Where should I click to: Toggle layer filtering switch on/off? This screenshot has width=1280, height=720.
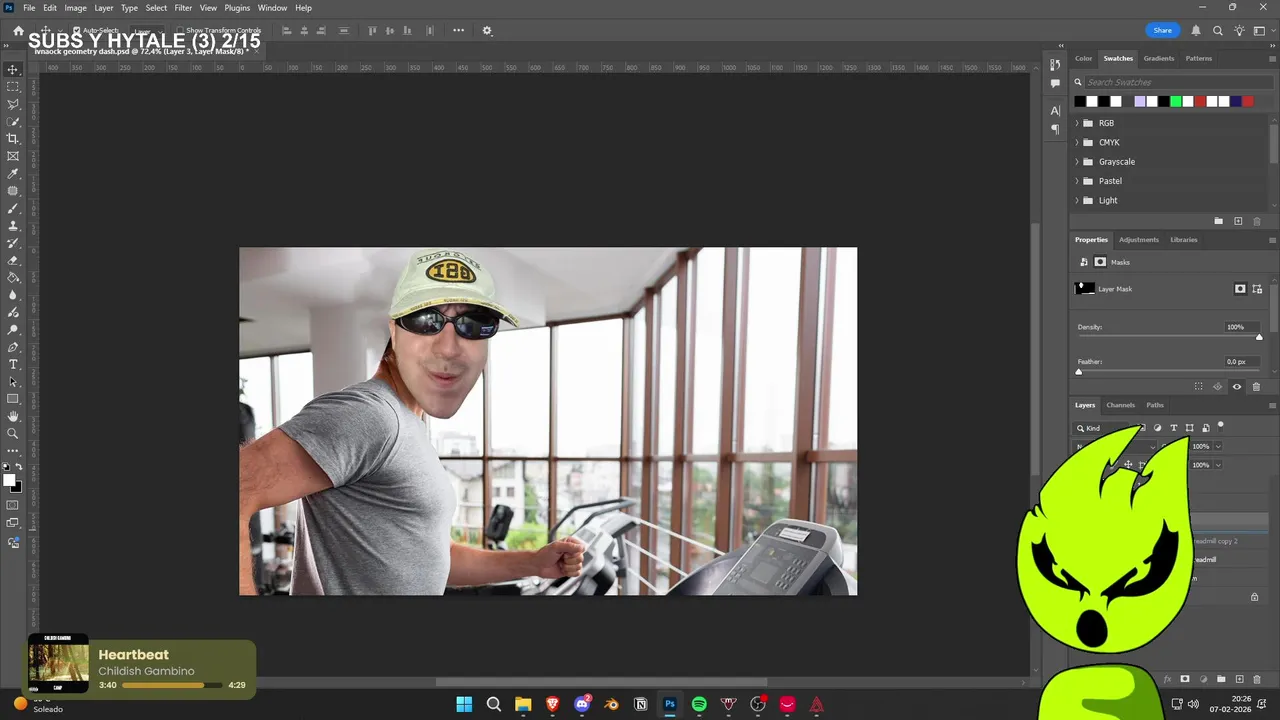[x=1220, y=426]
